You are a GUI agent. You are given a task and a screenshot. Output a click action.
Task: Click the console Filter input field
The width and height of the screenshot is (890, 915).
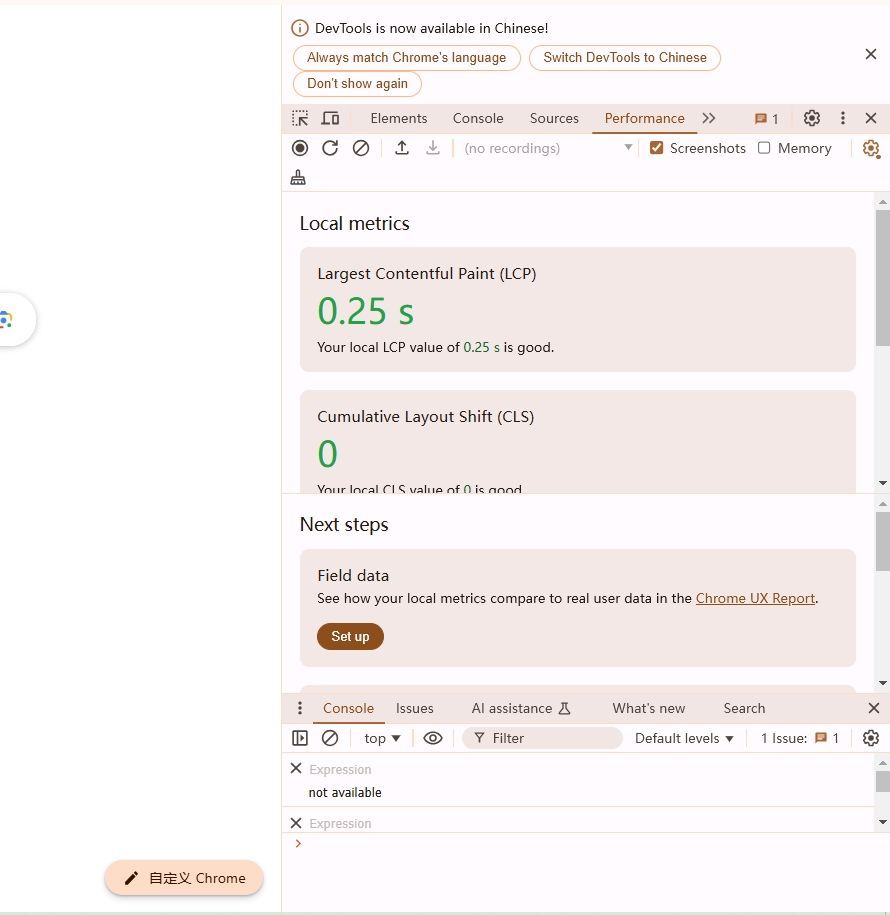[x=542, y=738]
